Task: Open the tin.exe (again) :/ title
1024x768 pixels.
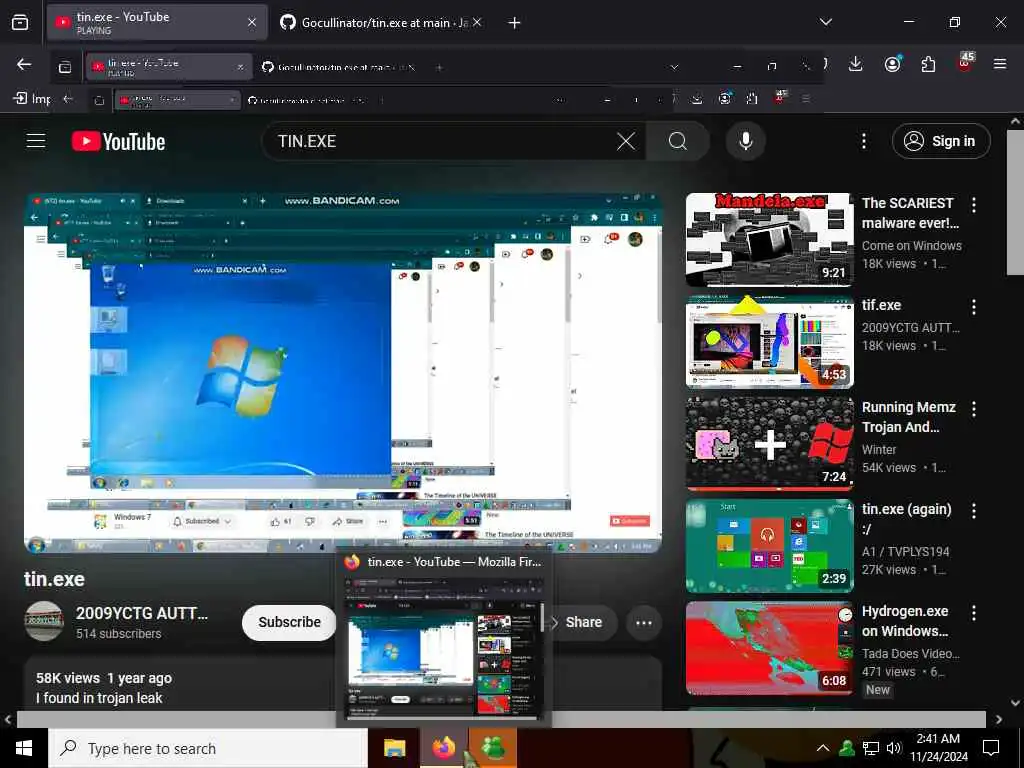Action: point(906,519)
